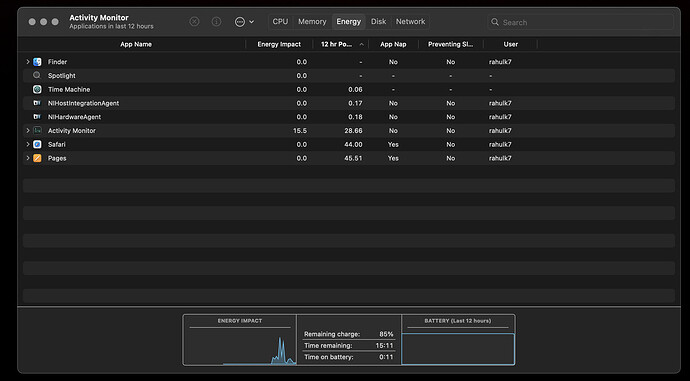The image size is (690, 381).
Task: Select the Time Machine row name
Action: 69,89
